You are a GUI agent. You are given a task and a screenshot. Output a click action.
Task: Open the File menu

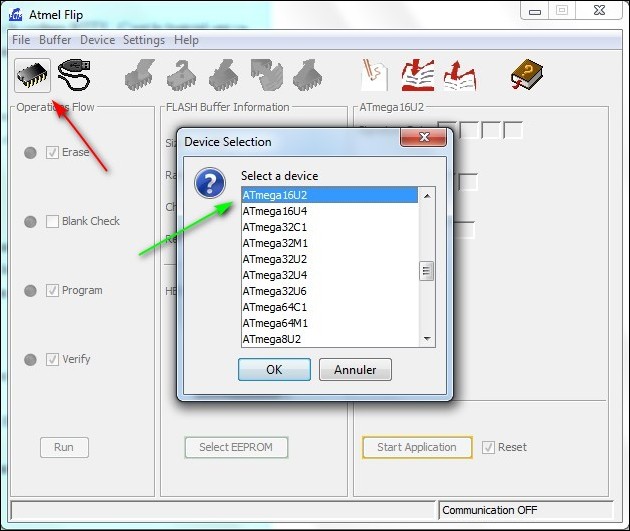[x=21, y=40]
